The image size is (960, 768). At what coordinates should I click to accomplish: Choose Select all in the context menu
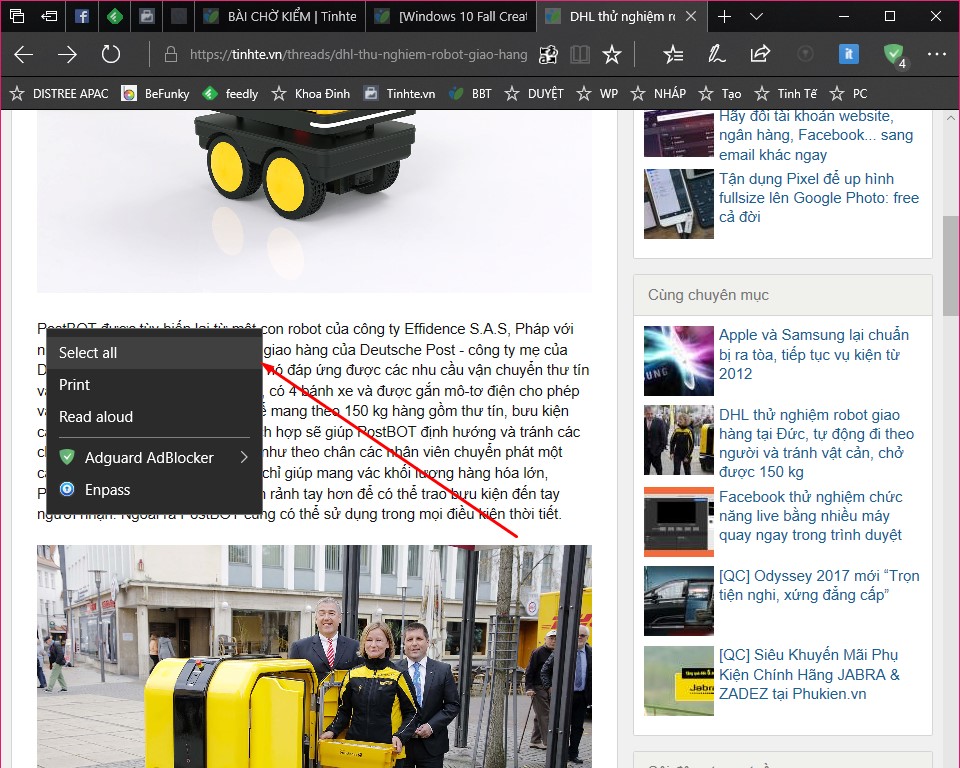[x=154, y=353]
